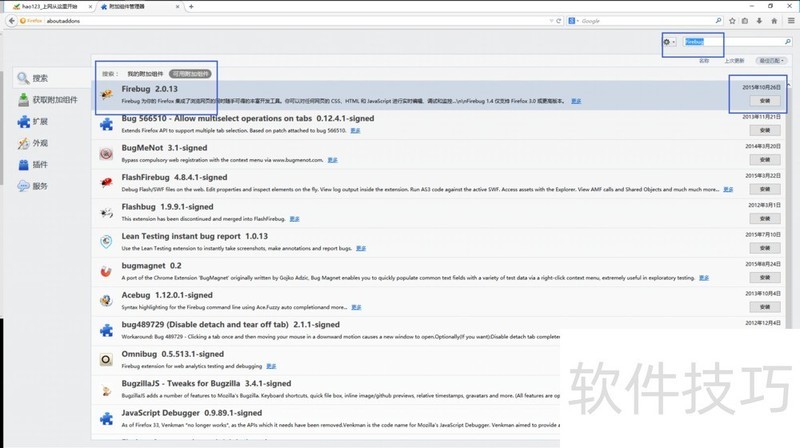Install the Acebug add-on
The image size is (800, 448).
tap(765, 307)
